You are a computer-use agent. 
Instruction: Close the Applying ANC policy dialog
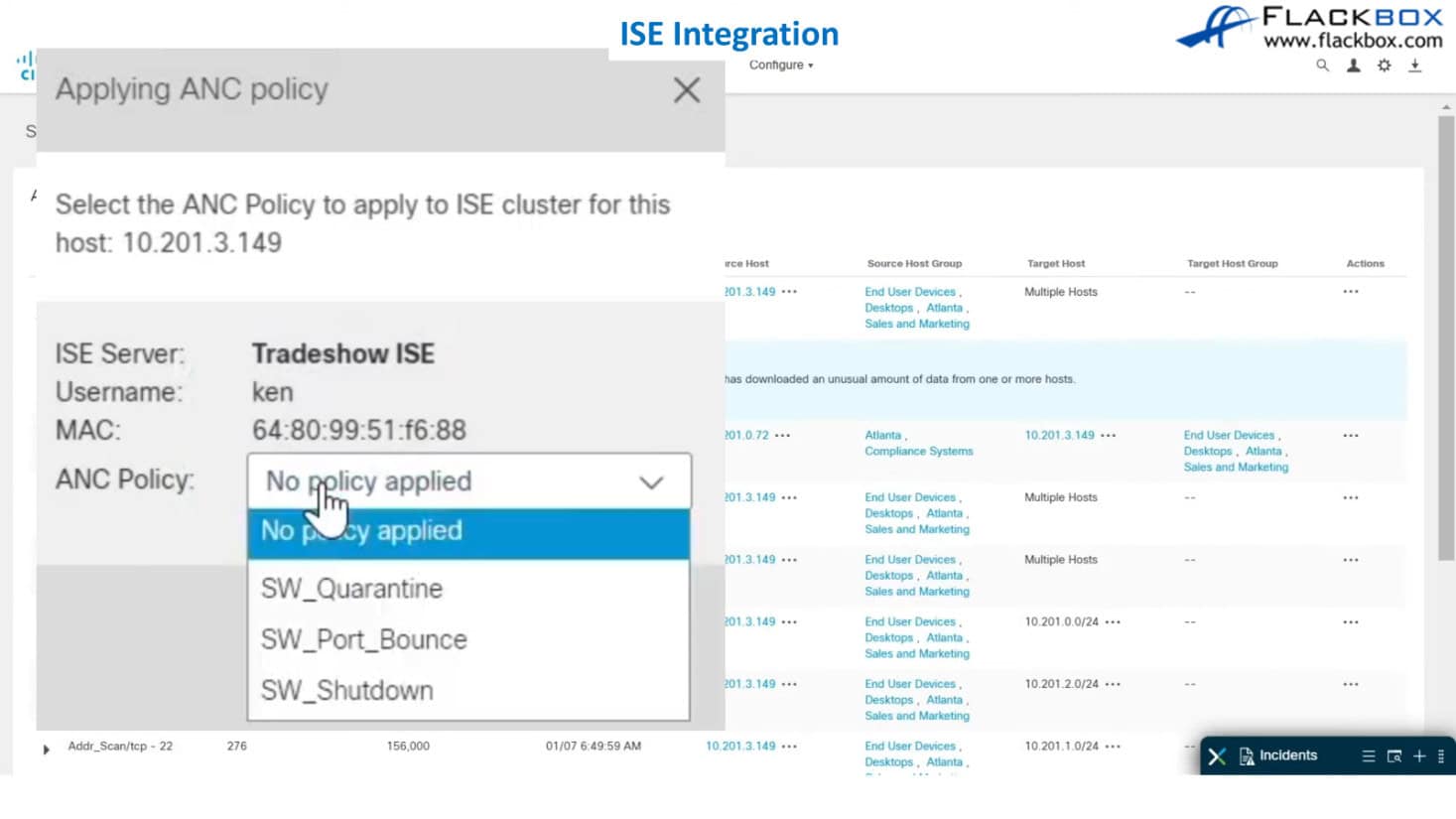(686, 90)
